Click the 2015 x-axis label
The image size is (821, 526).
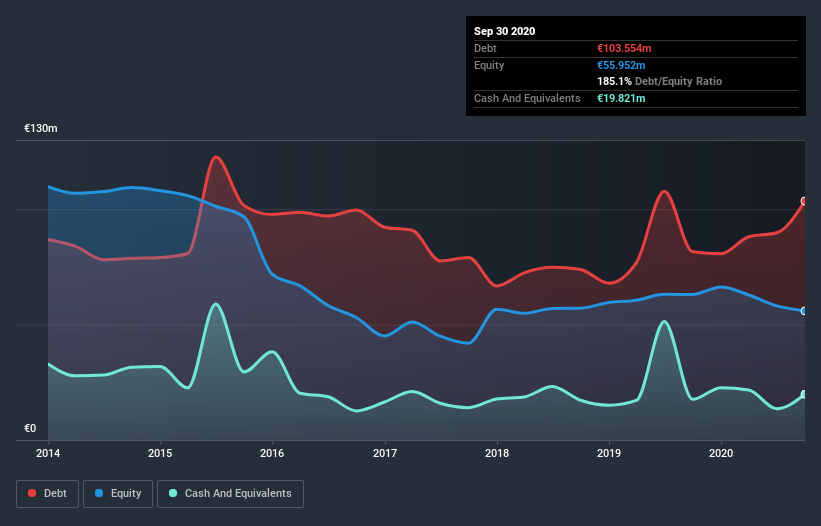(160, 453)
